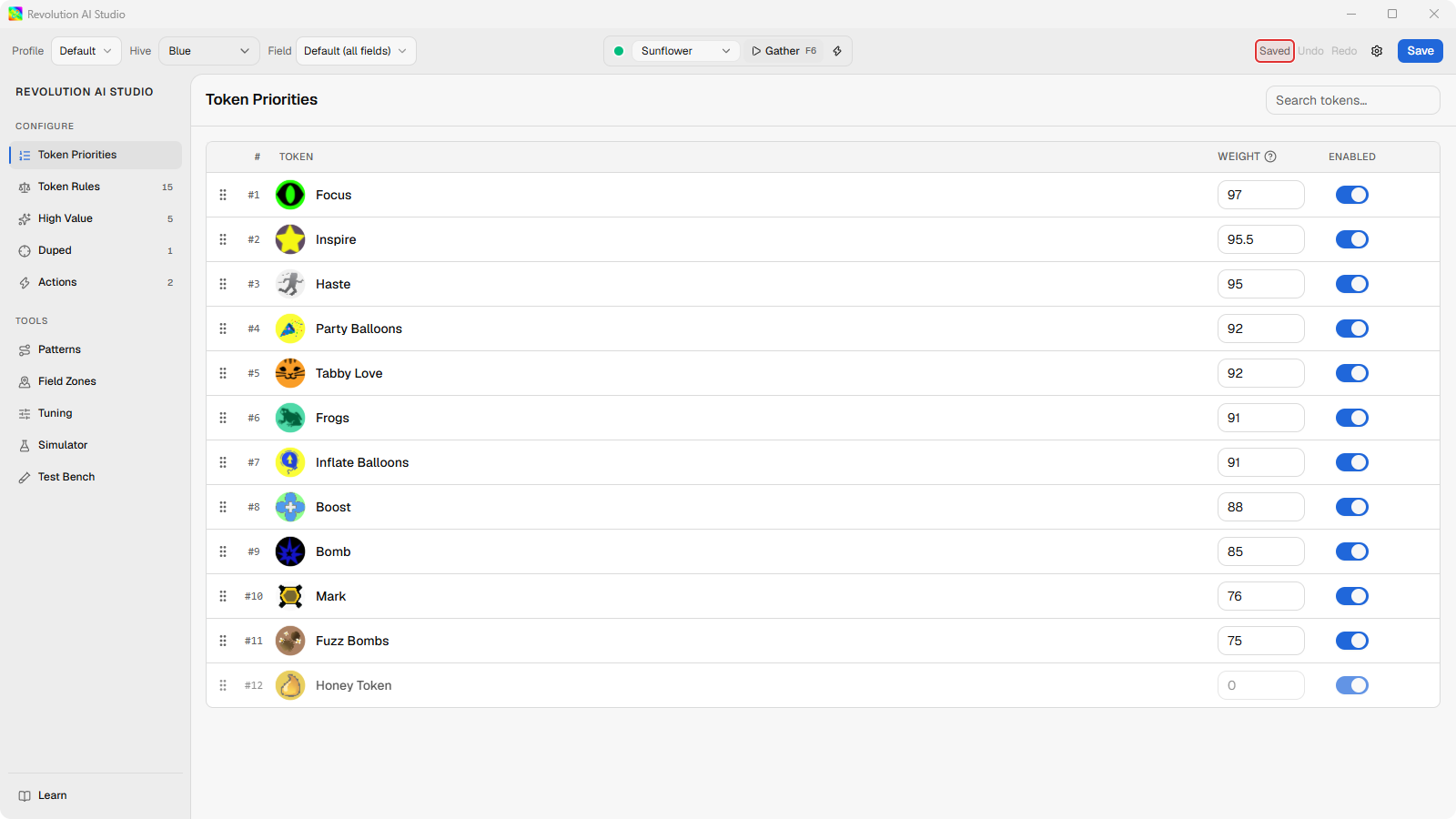The height and width of the screenshot is (819, 1456).
Task: Open the Learn link
Action: [96, 795]
